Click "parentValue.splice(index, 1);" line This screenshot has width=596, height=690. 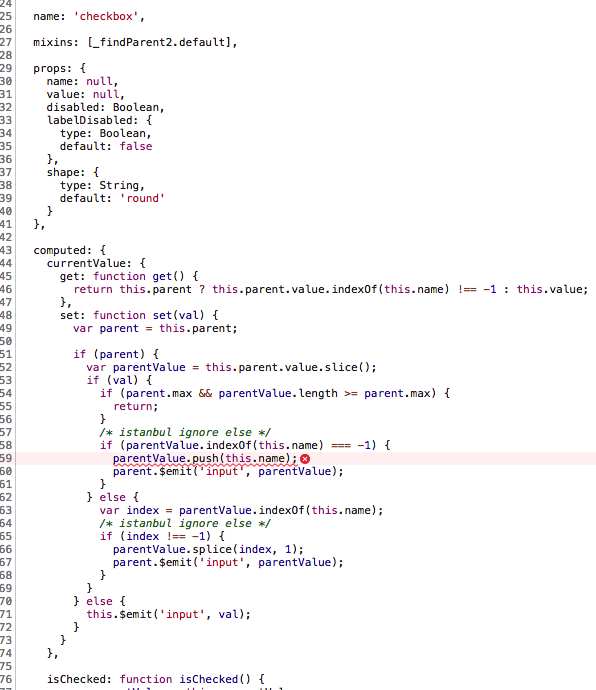pyautogui.click(x=208, y=550)
